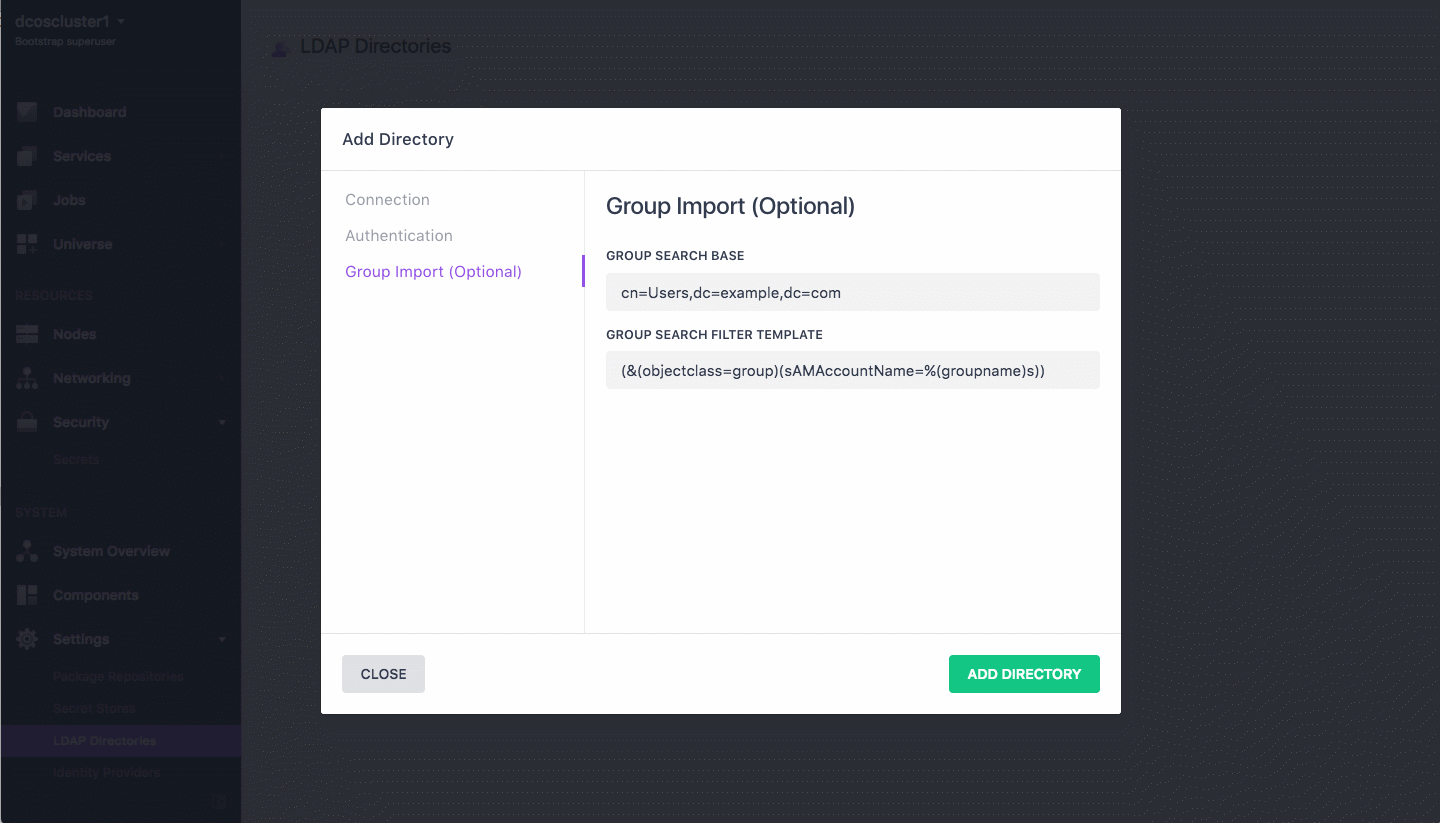Open Jobs in the sidebar
1440x823 pixels.
coord(69,200)
